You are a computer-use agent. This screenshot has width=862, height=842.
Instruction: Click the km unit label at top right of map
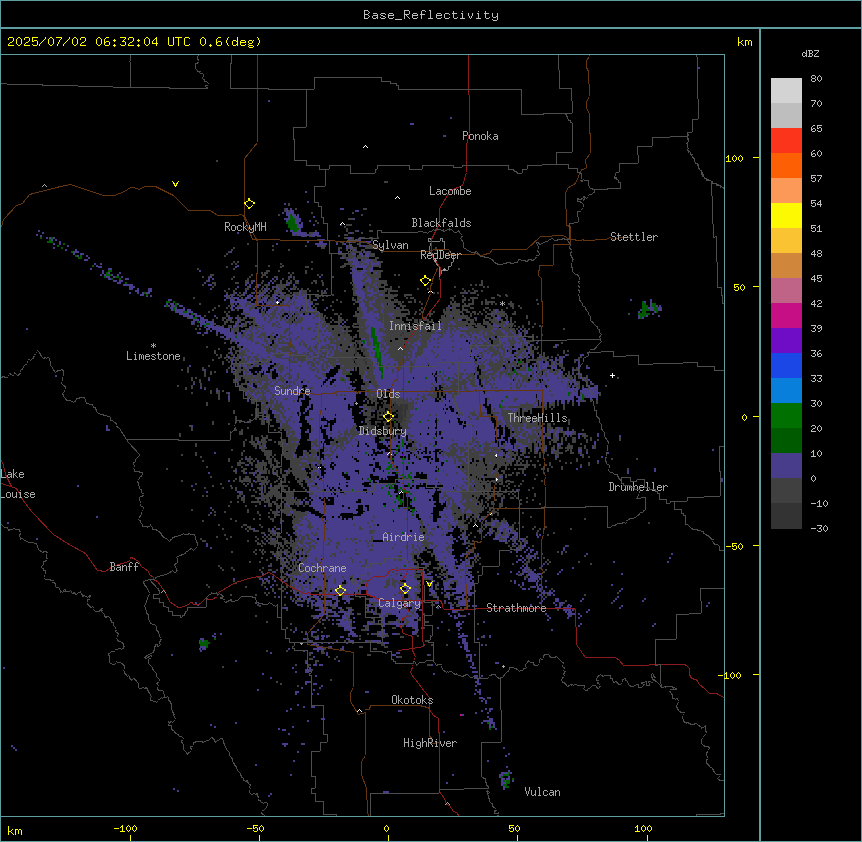tap(745, 42)
